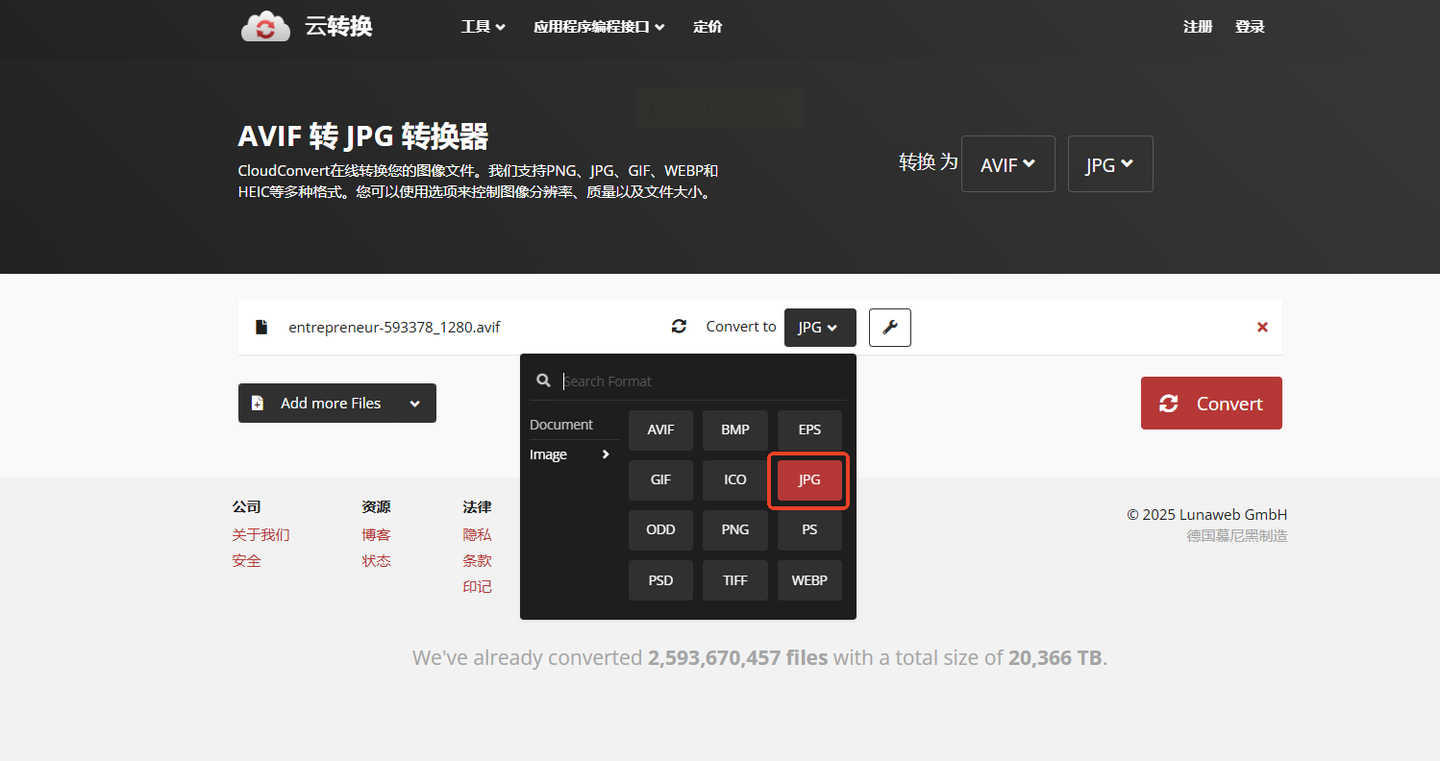Image resolution: width=1440 pixels, height=761 pixels.
Task: Choose TIFF as output format
Action: (x=735, y=580)
